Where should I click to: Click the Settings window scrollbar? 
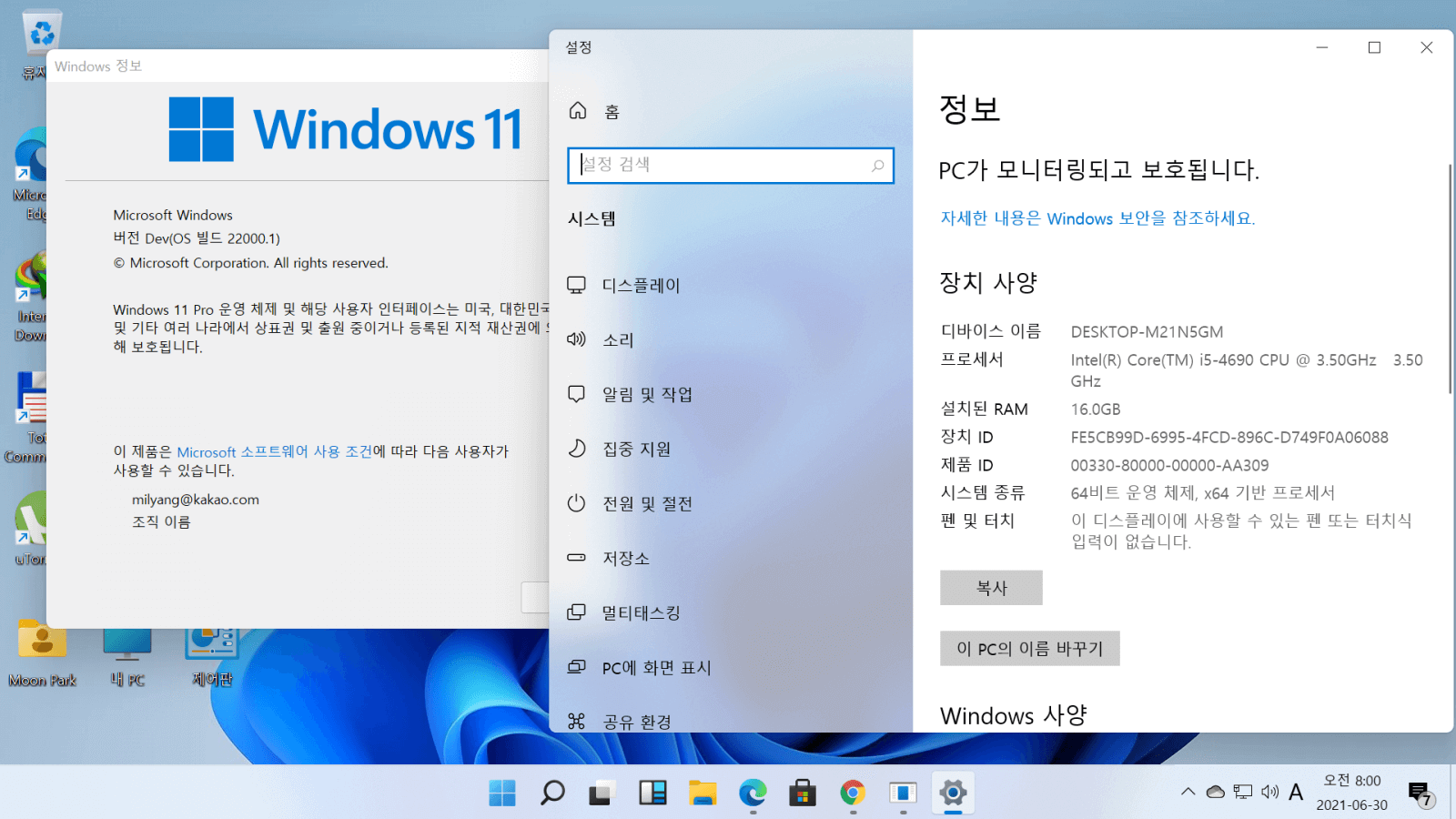pos(1450,278)
